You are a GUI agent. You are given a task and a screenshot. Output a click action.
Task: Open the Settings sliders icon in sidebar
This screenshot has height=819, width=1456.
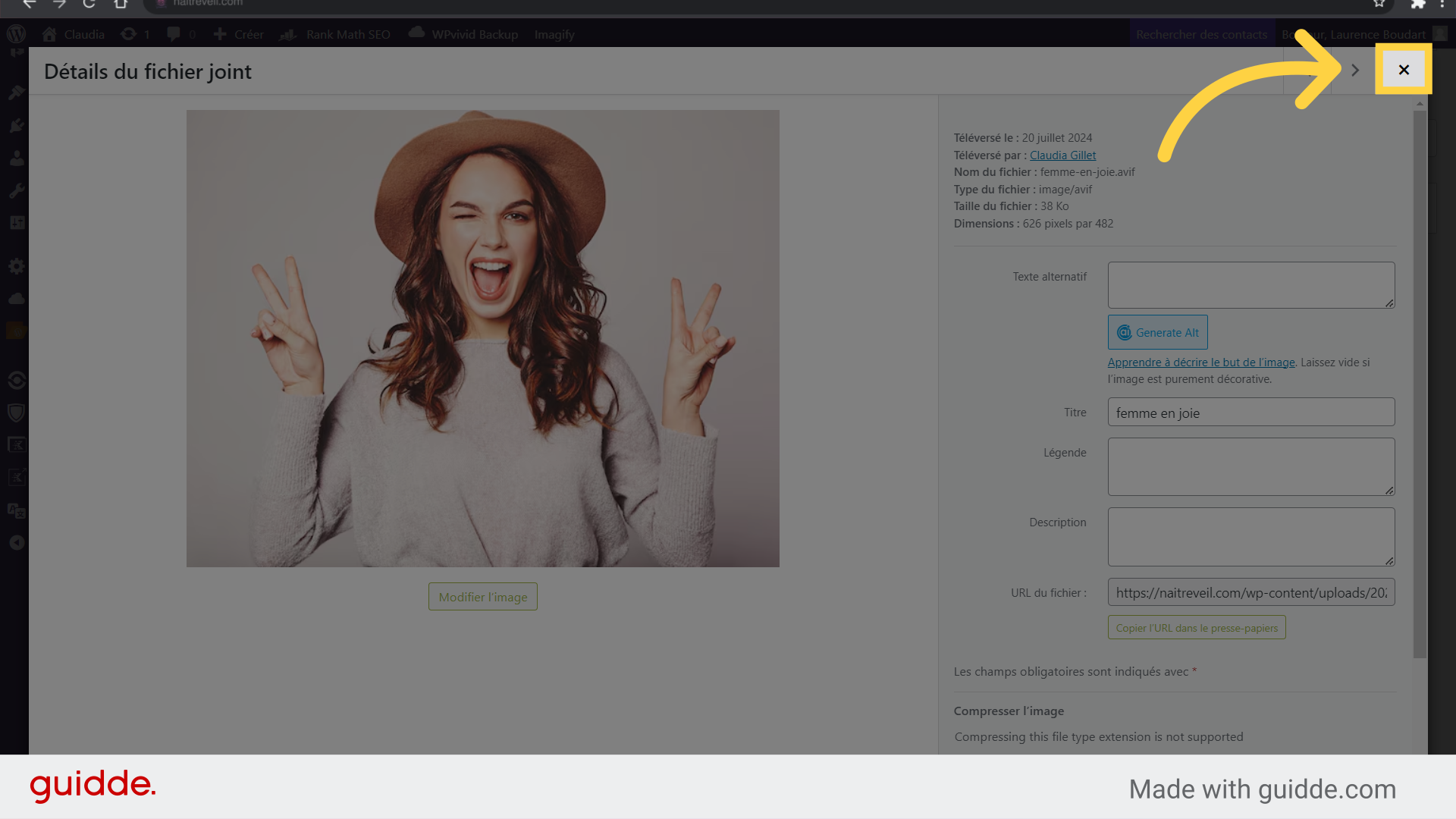click(17, 222)
